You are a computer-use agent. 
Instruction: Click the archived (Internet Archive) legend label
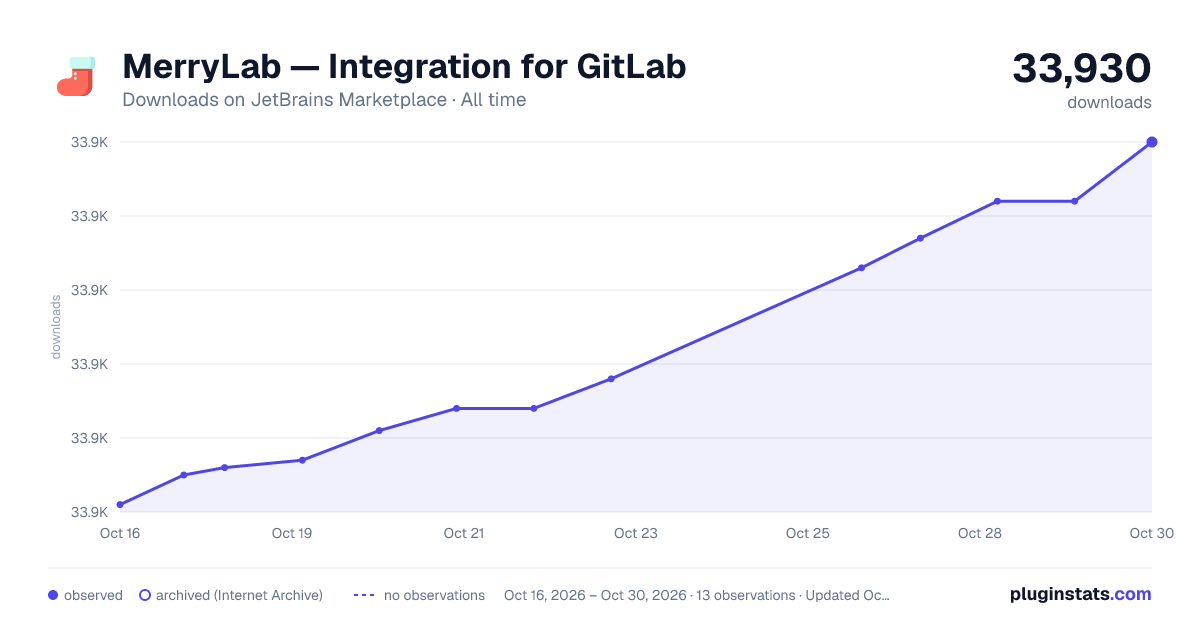click(x=239, y=595)
